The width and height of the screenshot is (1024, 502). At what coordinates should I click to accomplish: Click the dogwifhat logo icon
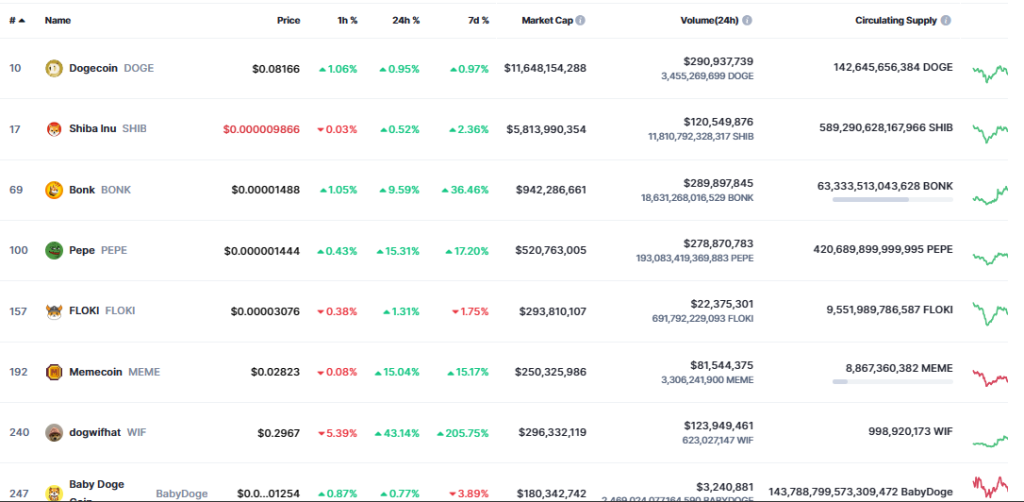(54, 433)
